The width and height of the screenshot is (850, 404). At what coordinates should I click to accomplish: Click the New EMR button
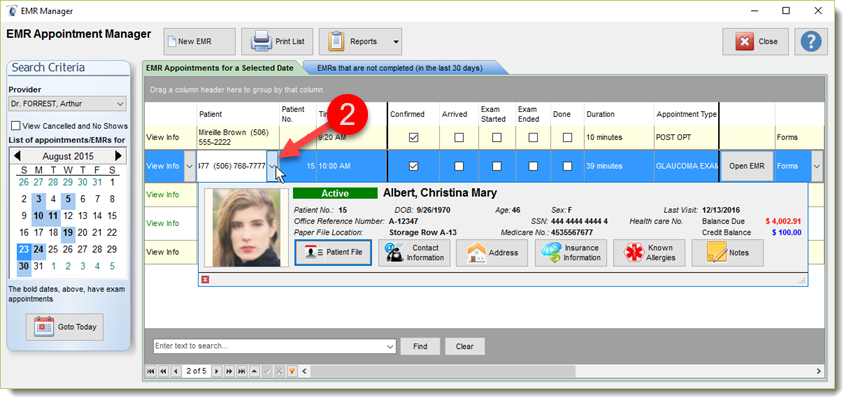(199, 41)
